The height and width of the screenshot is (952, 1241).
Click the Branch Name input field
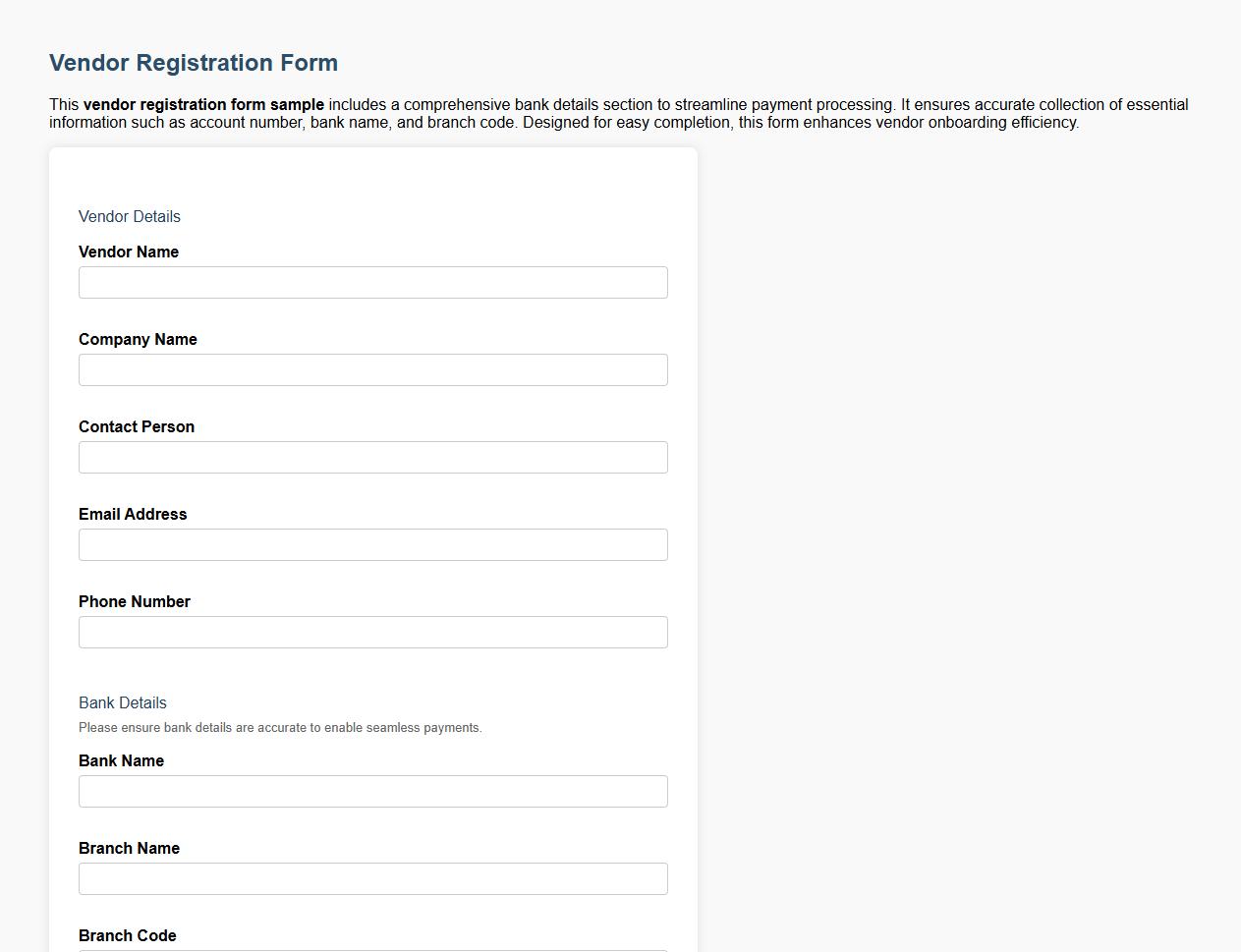point(372,878)
